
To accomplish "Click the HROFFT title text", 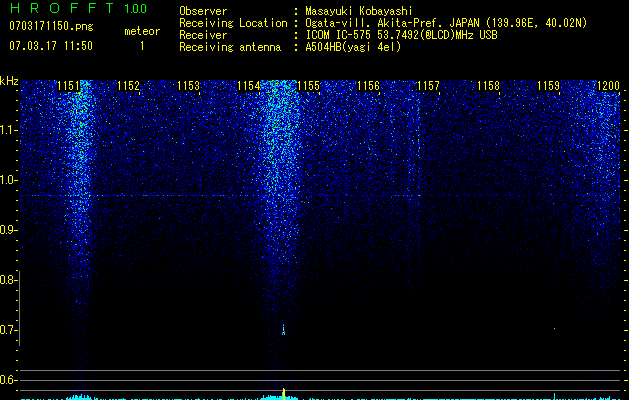I will 63,8.
